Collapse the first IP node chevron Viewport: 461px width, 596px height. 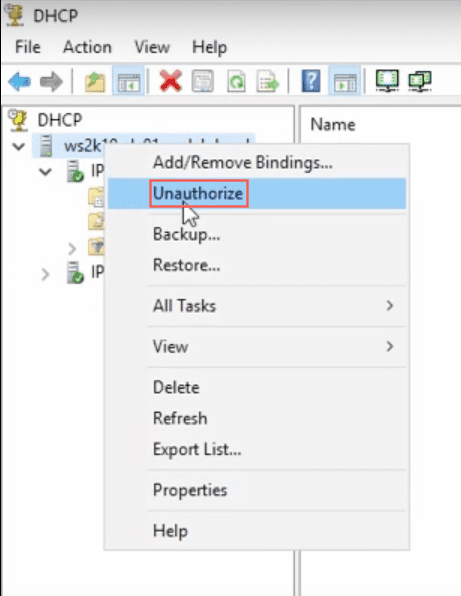[x=45, y=172]
